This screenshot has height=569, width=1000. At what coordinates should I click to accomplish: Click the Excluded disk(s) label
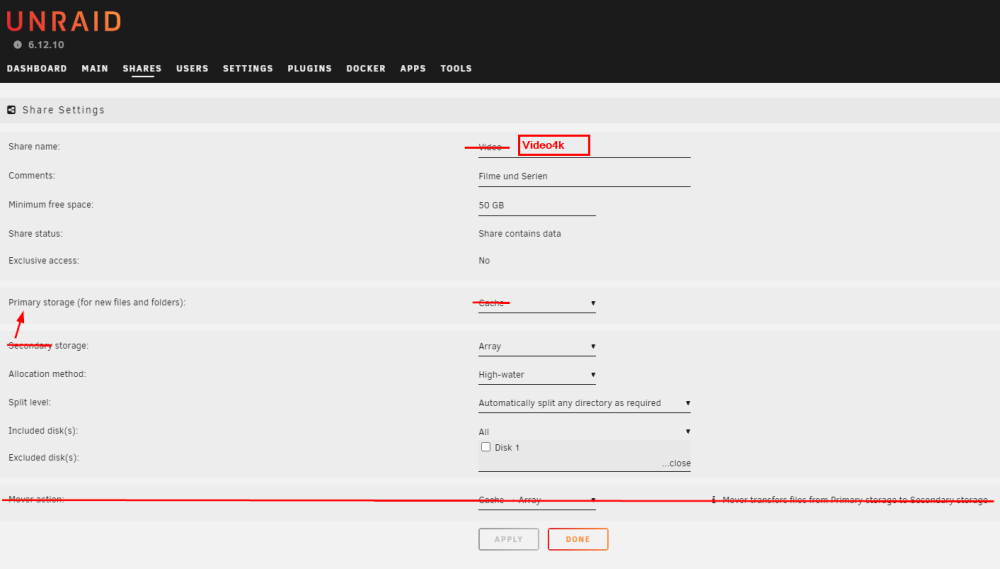[44, 457]
